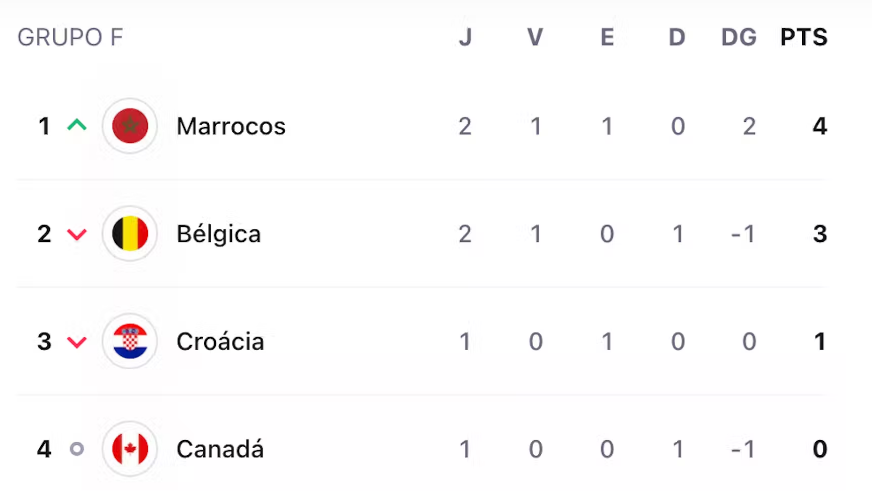872x500 pixels.
Task: Open the Croácia team name
Action: (x=220, y=341)
